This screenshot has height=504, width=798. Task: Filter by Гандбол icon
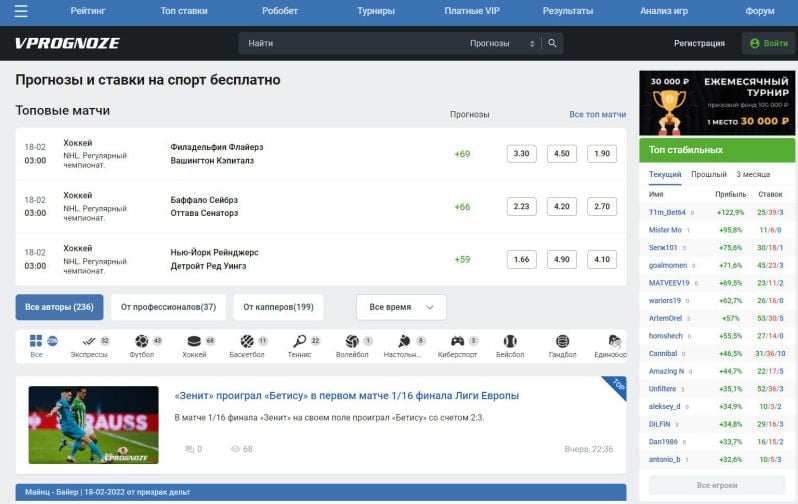562,341
